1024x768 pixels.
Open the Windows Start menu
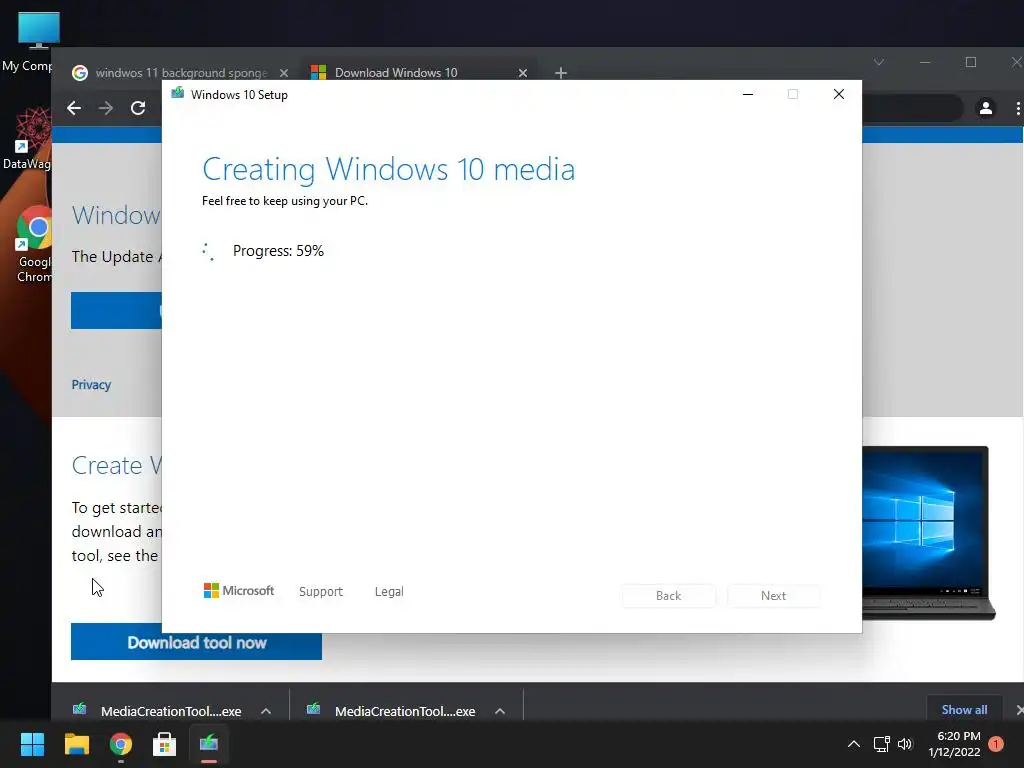(x=32, y=744)
